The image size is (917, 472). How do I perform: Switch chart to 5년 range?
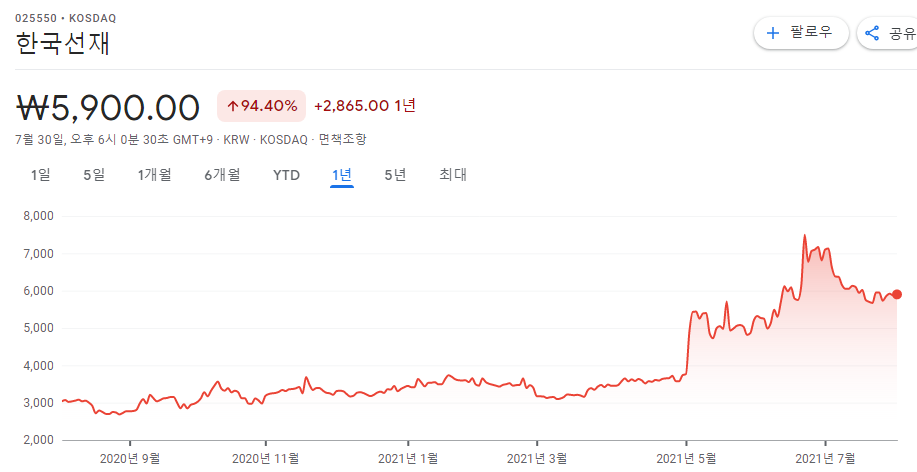pyautogui.click(x=395, y=175)
